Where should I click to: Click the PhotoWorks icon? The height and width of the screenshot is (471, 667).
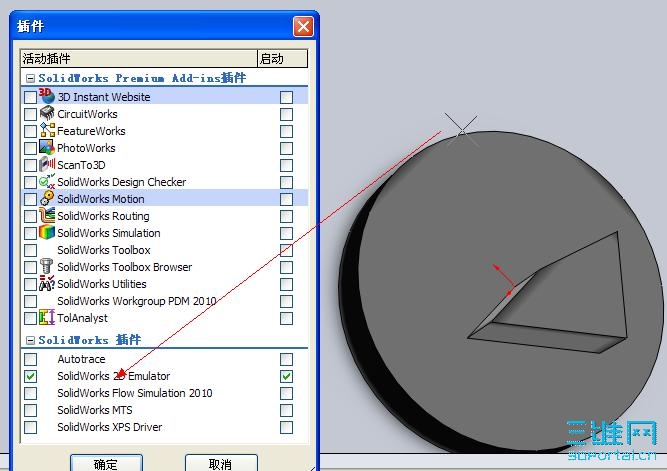coord(47,148)
